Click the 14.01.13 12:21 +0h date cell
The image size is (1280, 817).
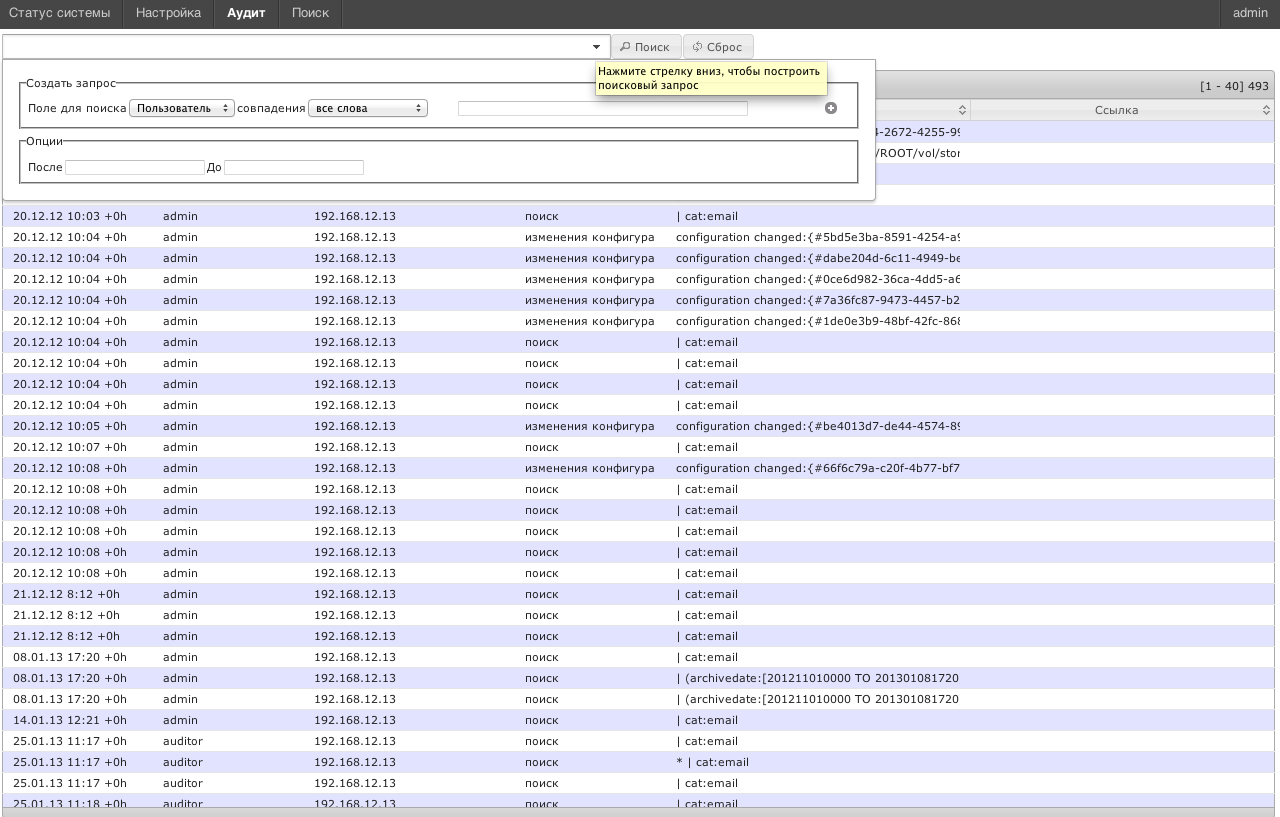(70, 720)
